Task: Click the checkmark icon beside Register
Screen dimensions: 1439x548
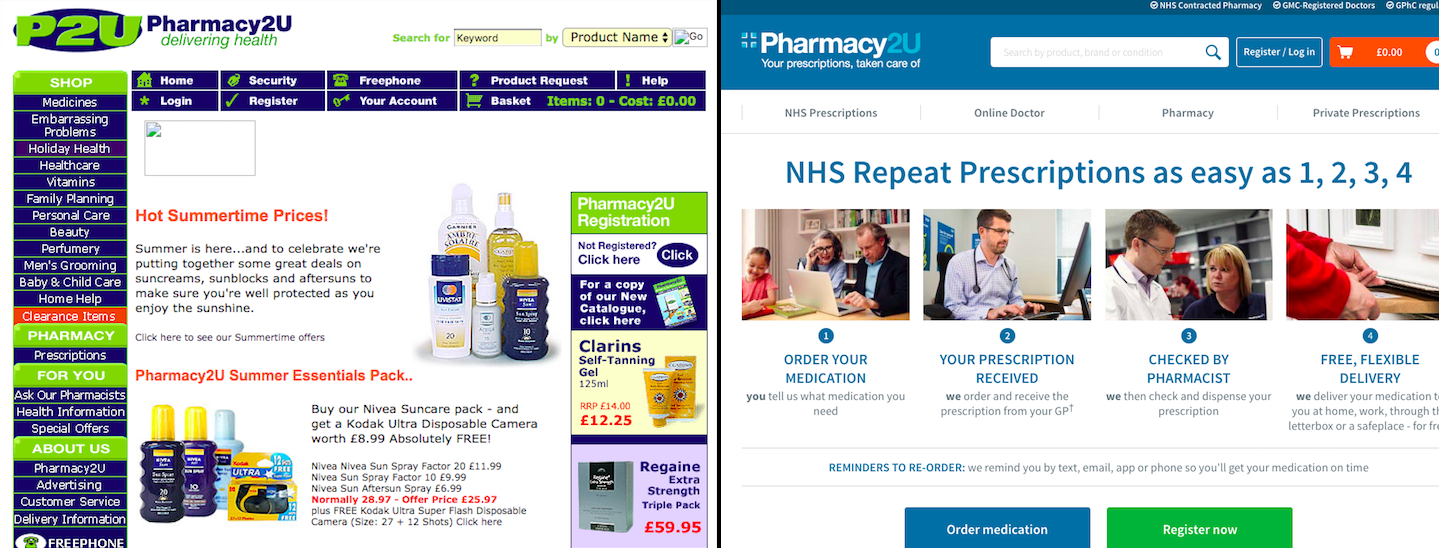Action: coord(231,101)
